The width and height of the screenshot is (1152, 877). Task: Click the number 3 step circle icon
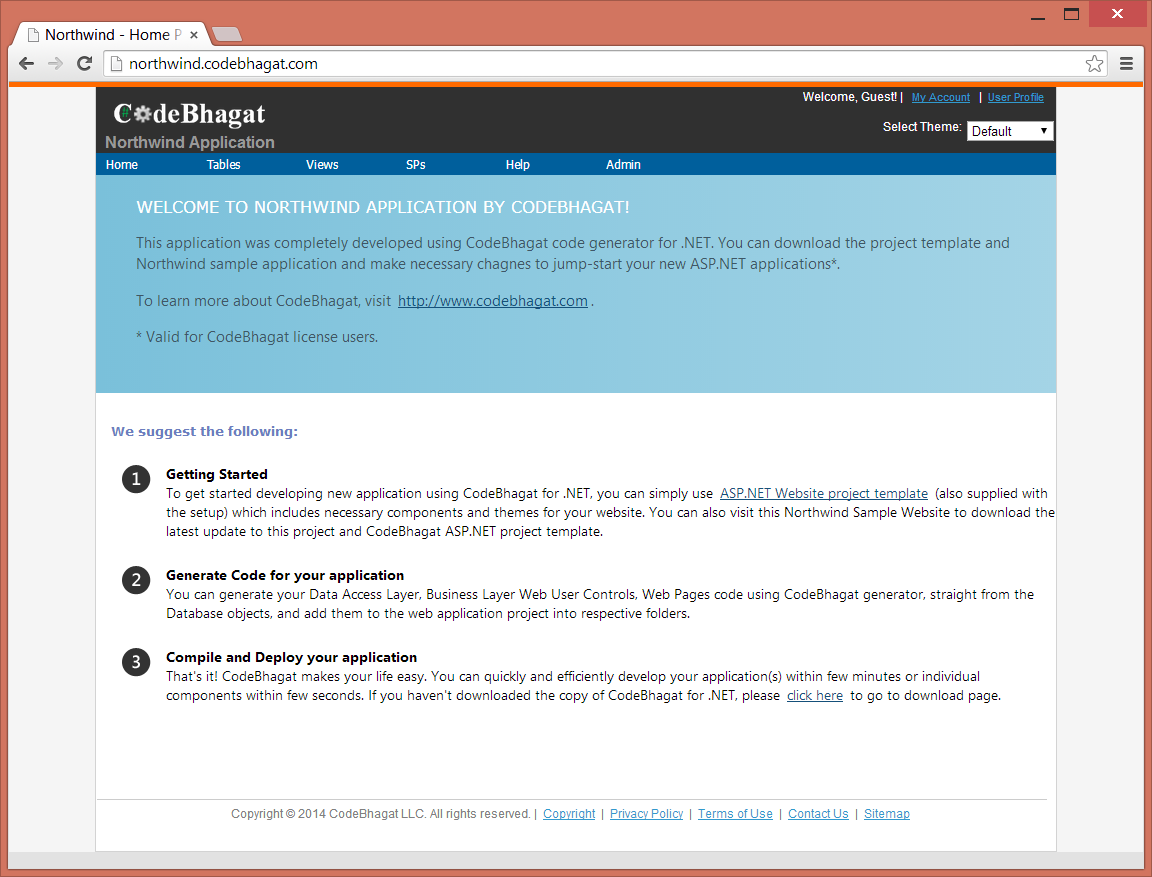click(x=136, y=662)
